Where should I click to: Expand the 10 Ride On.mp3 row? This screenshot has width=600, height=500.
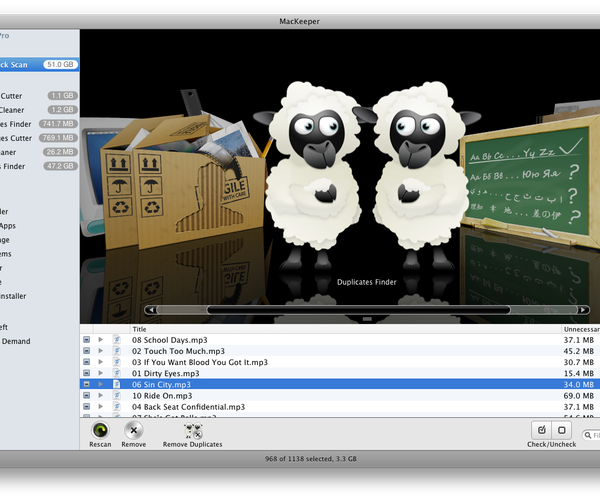pyautogui.click(x=101, y=395)
